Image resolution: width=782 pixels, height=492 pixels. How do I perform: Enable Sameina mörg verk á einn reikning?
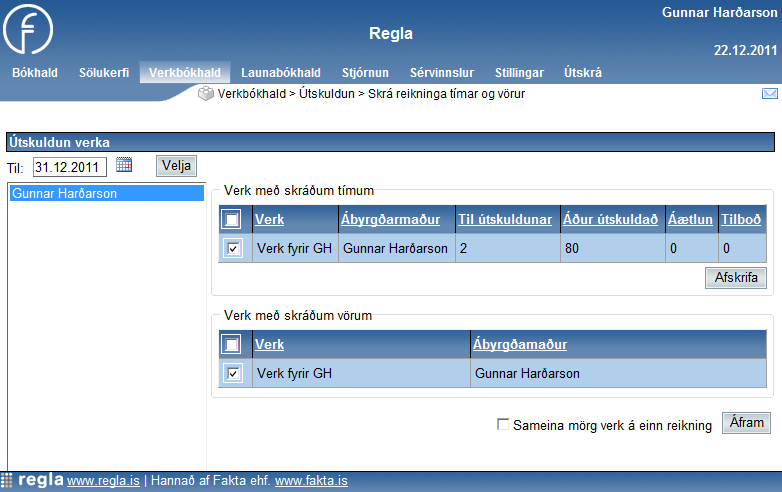[503, 425]
